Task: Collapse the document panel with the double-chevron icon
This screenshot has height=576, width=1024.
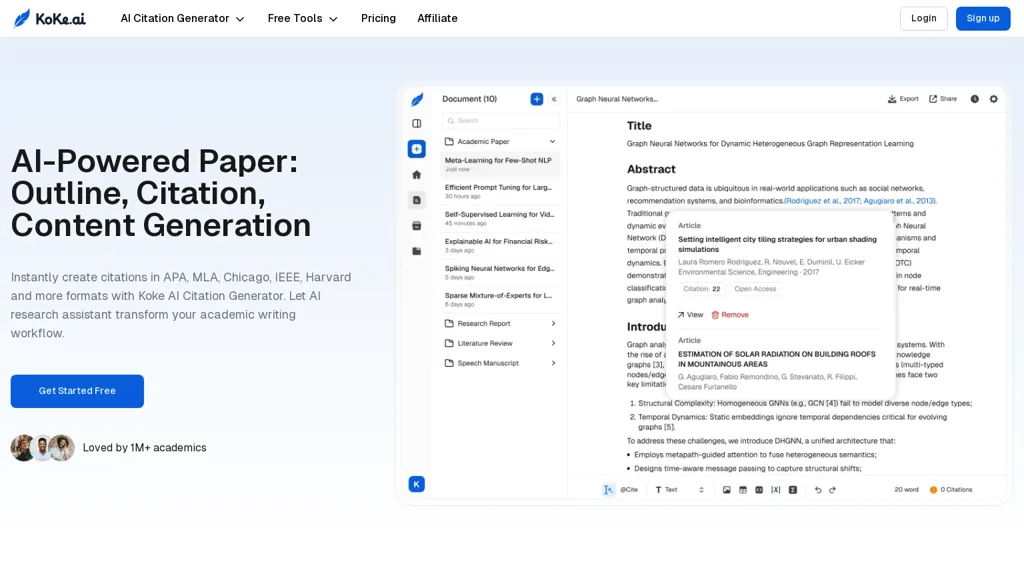Action: (x=554, y=99)
